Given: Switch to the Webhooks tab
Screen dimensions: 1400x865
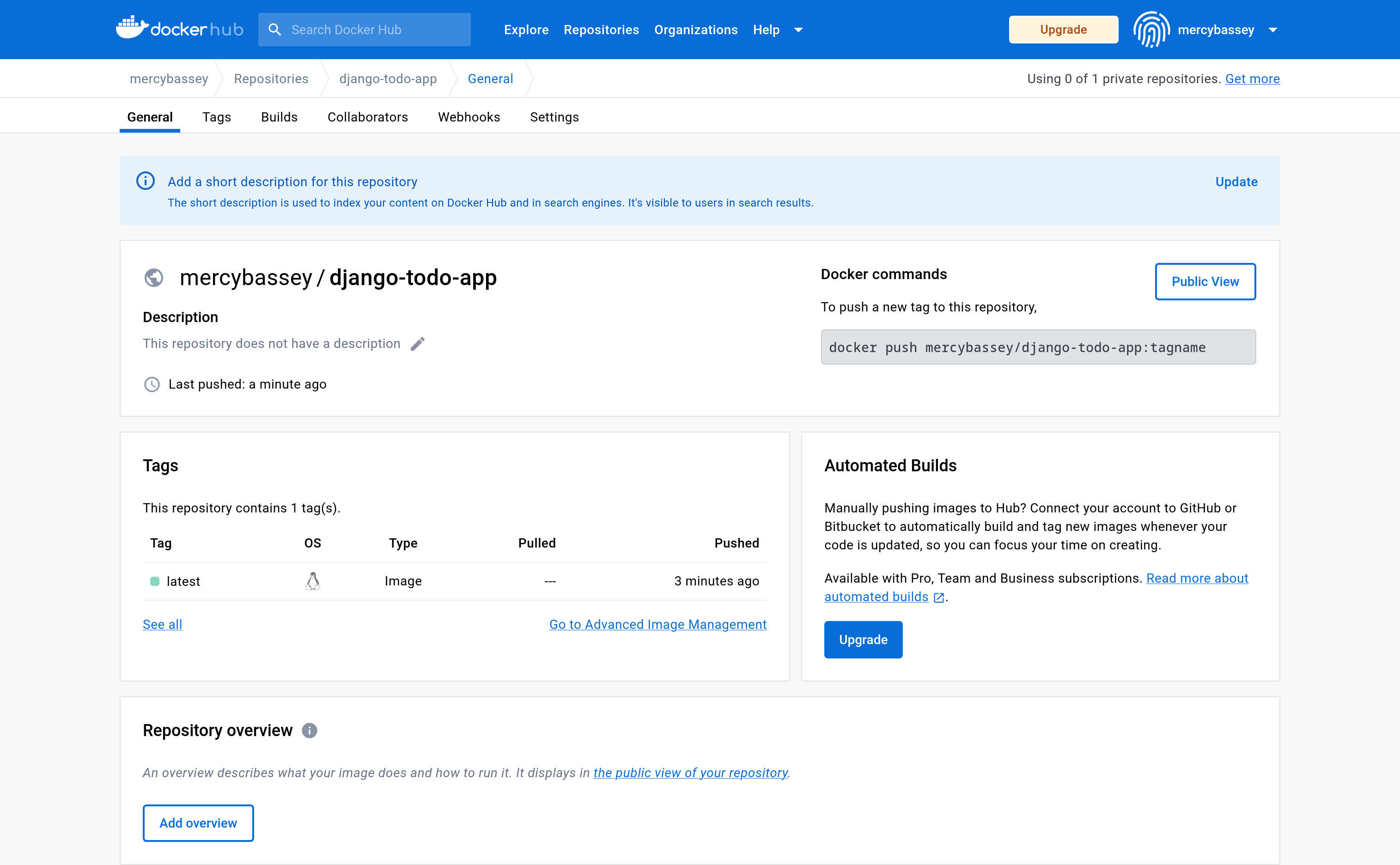Looking at the screenshot, I should pos(469,117).
